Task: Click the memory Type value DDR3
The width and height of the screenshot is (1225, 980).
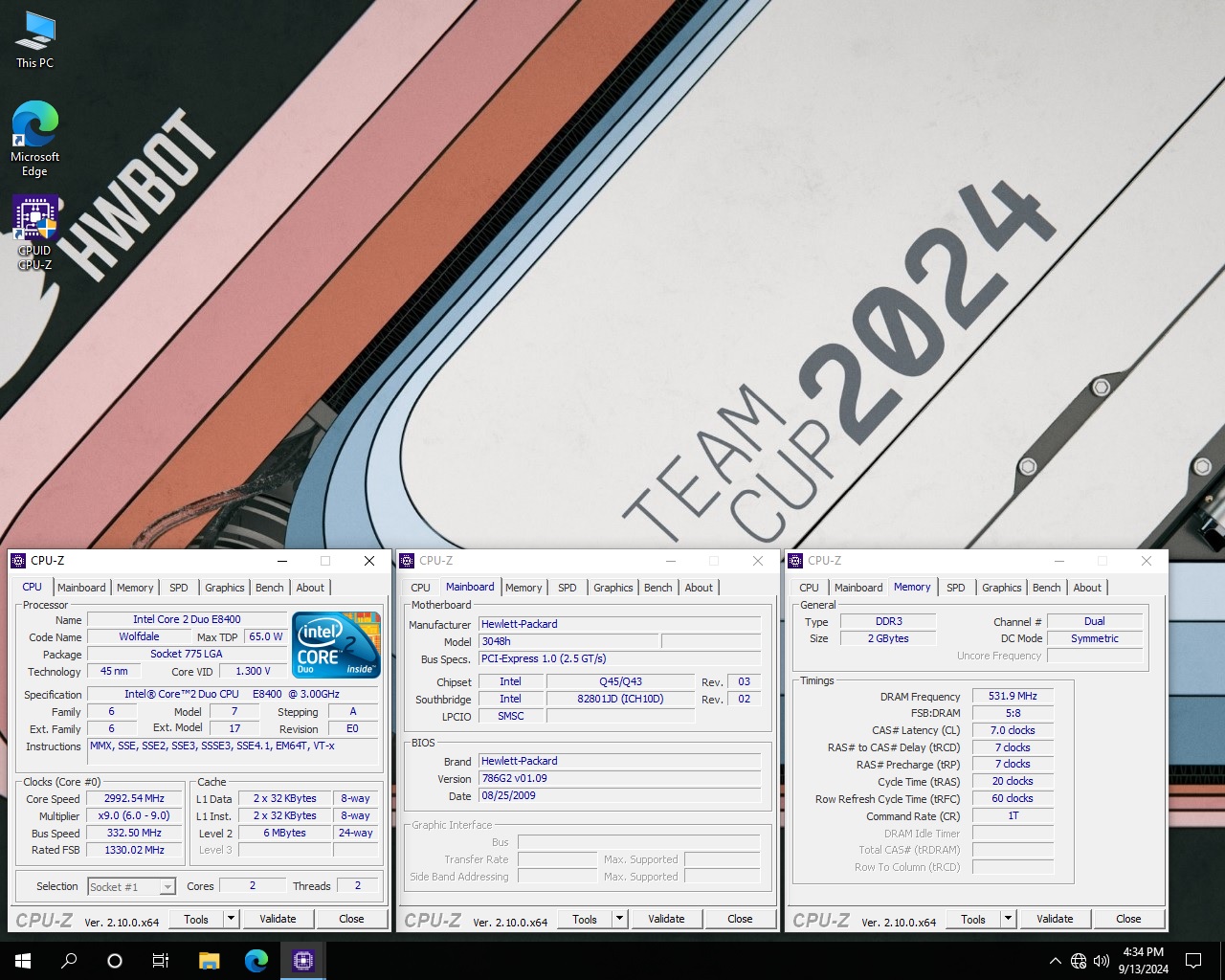Action: coord(888,621)
